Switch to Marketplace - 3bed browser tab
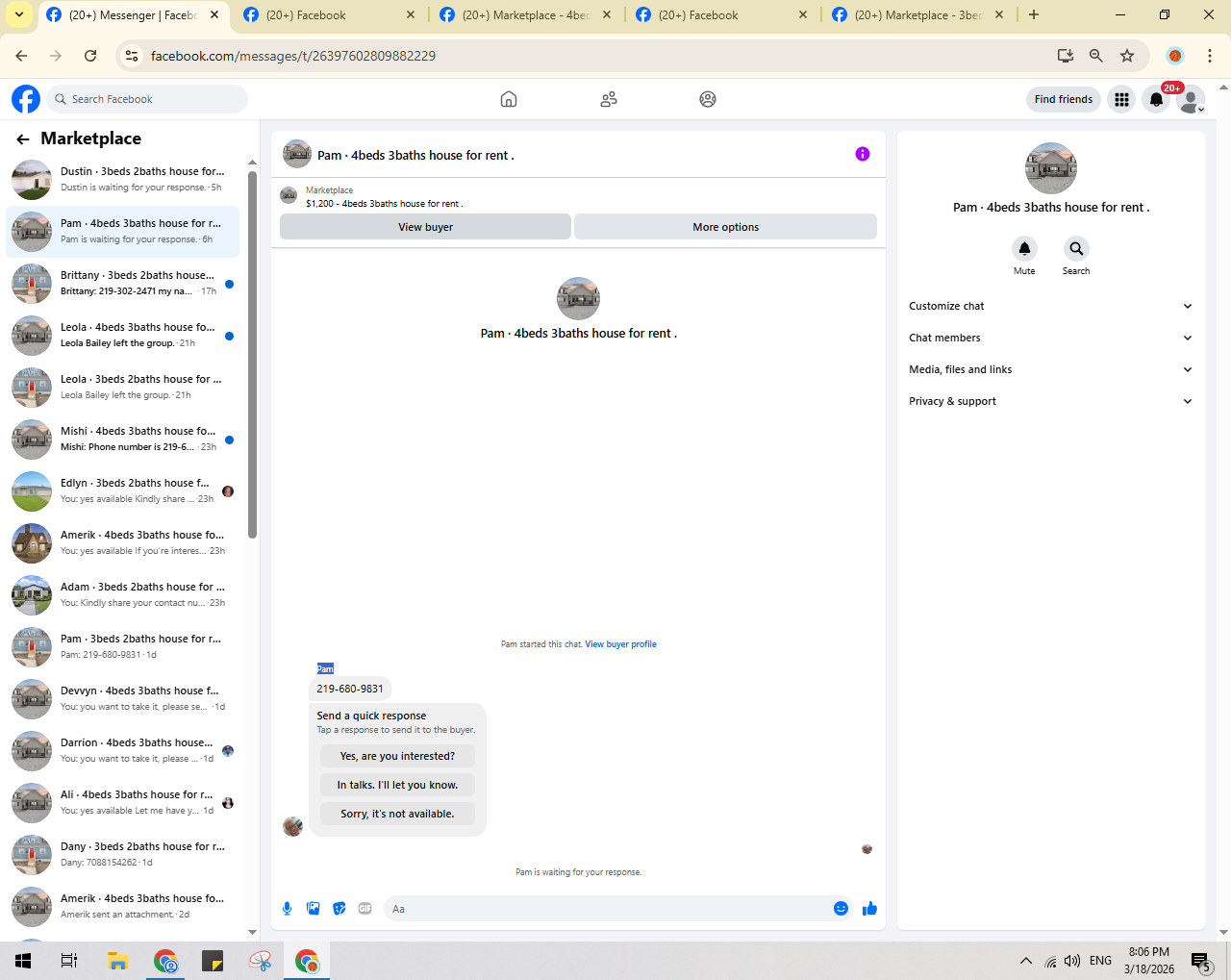 click(918, 15)
